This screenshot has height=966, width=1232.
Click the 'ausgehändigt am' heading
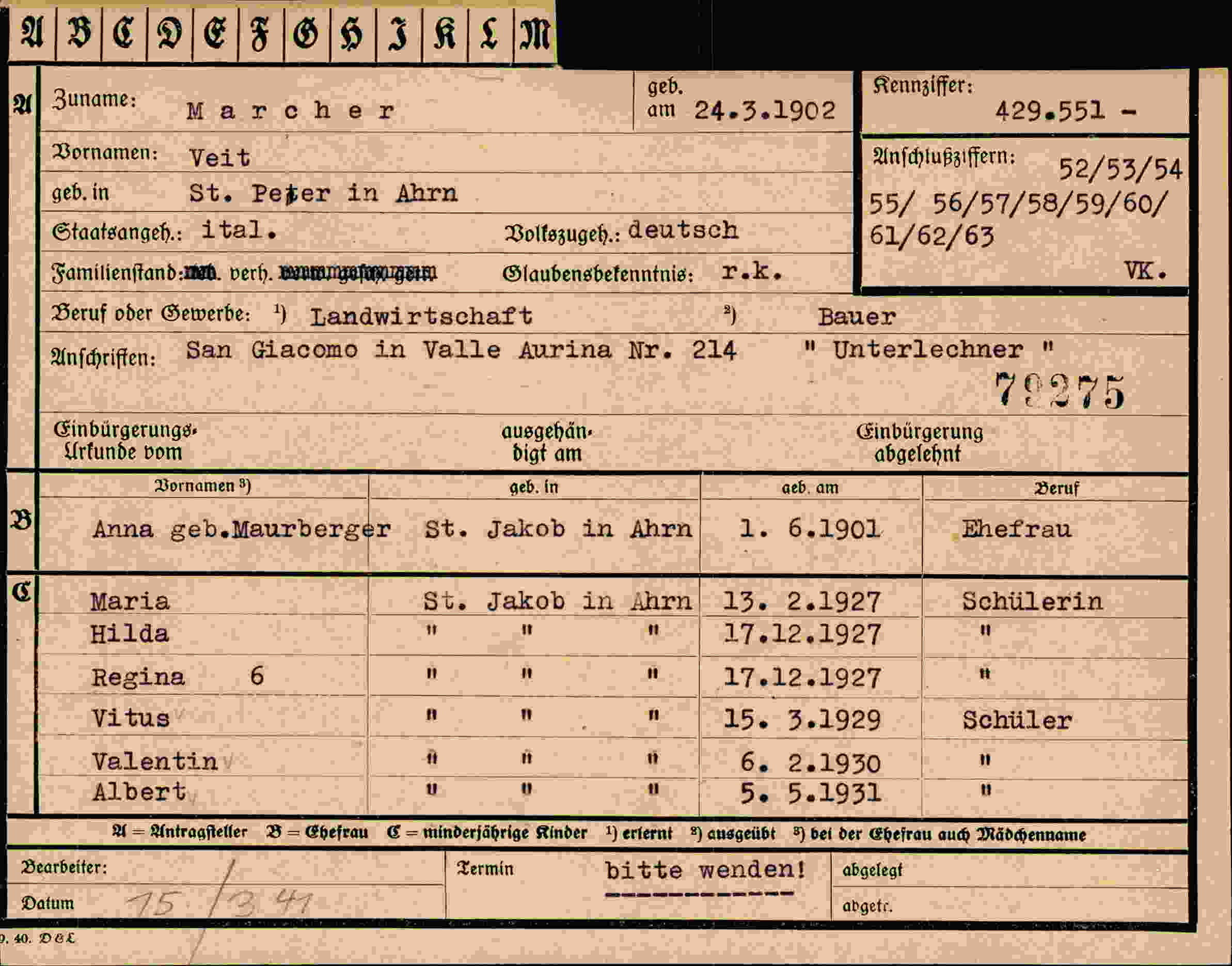pyautogui.click(x=547, y=443)
